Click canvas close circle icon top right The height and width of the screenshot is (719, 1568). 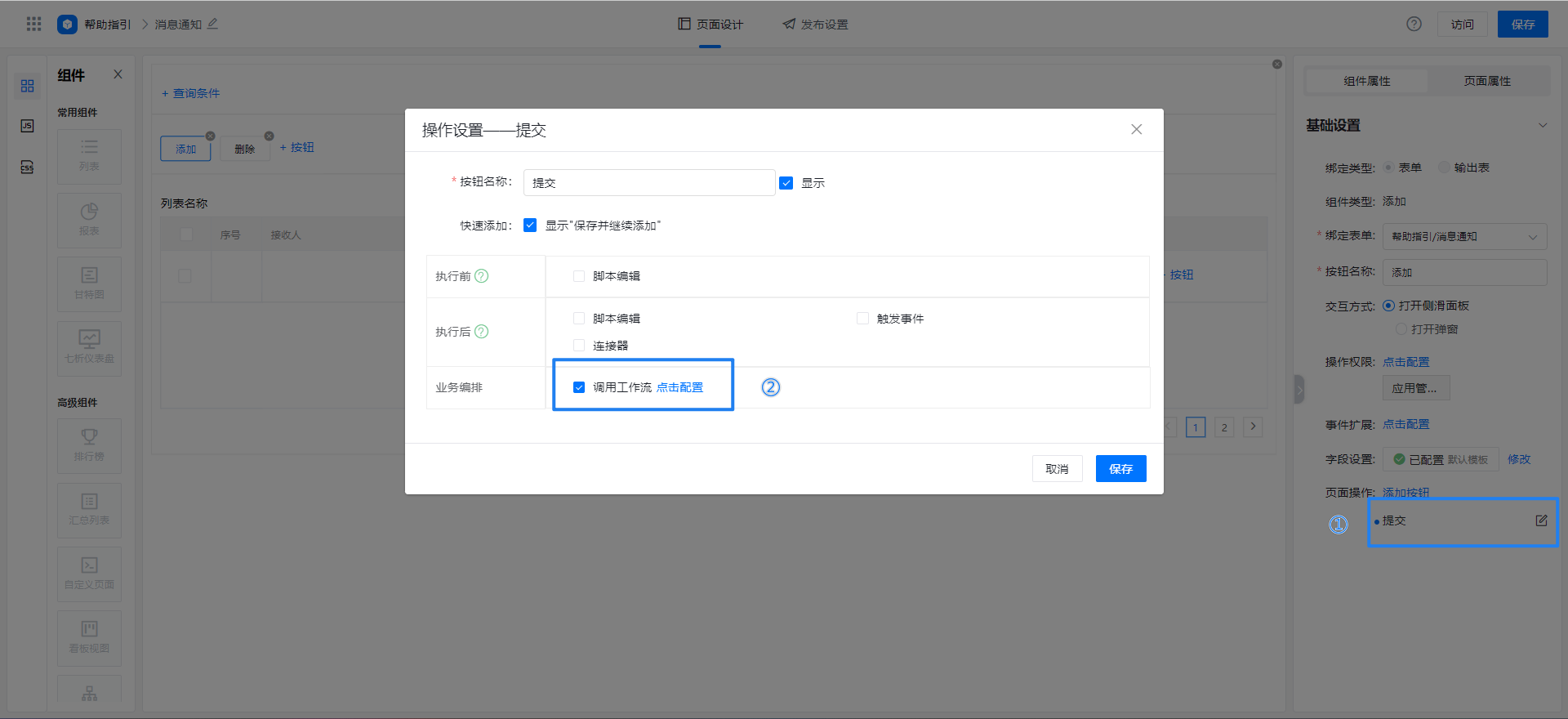click(x=1277, y=64)
